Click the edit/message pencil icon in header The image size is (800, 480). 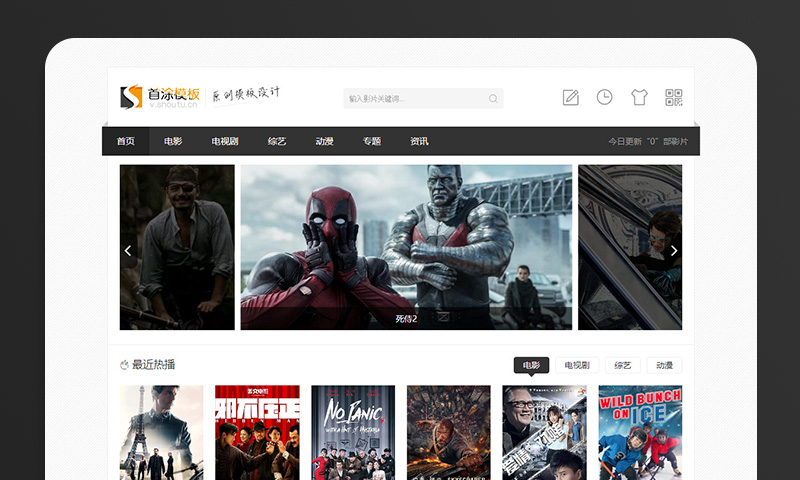pyautogui.click(x=571, y=97)
